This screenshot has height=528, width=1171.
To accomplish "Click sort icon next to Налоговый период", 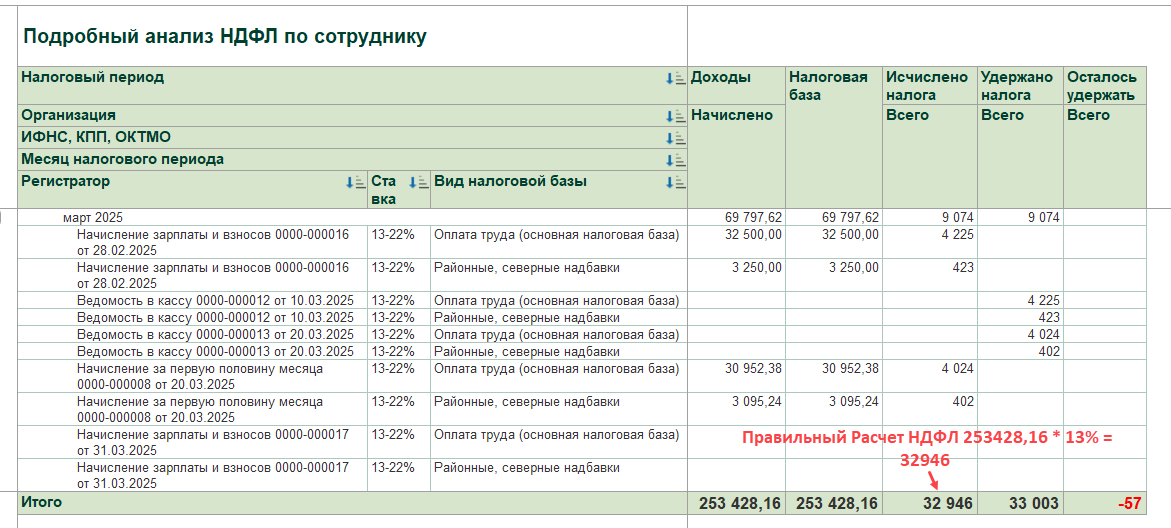I will pos(675,78).
